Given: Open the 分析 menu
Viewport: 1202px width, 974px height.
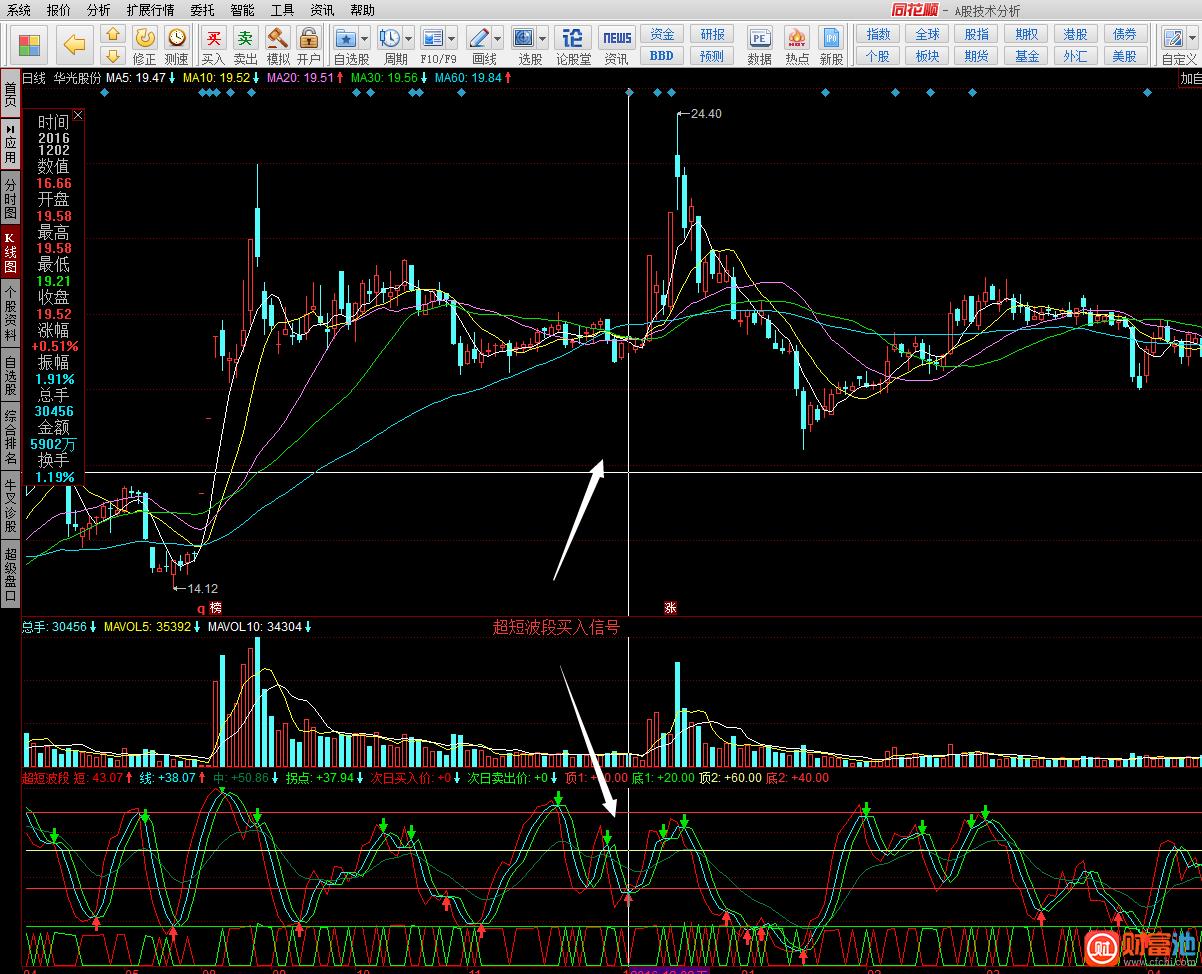Looking at the screenshot, I should pyautogui.click(x=99, y=10).
